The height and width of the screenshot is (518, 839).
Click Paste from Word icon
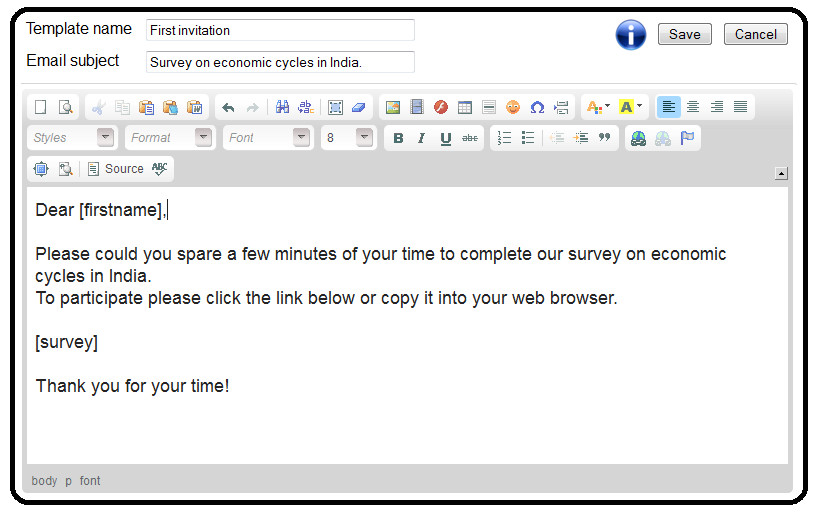pos(194,107)
